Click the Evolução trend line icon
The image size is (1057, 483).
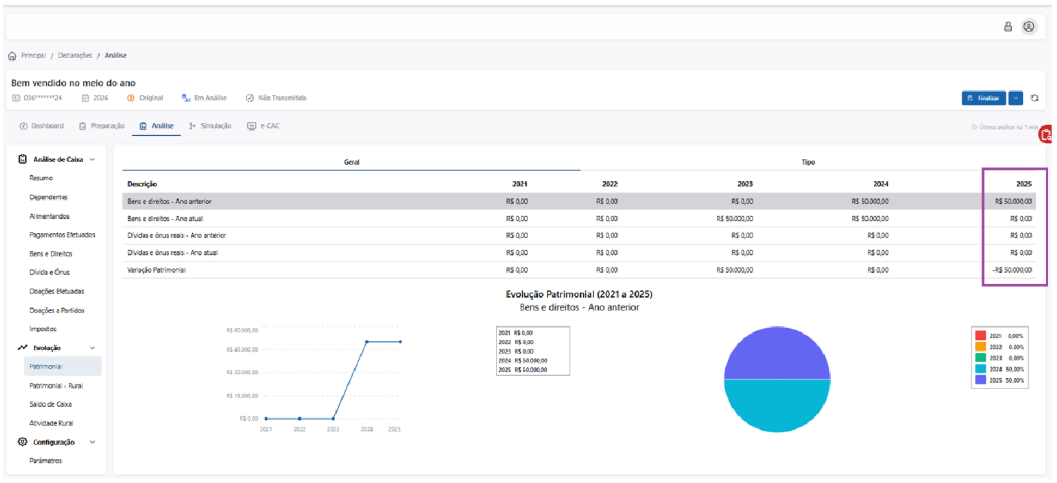(x=22, y=348)
